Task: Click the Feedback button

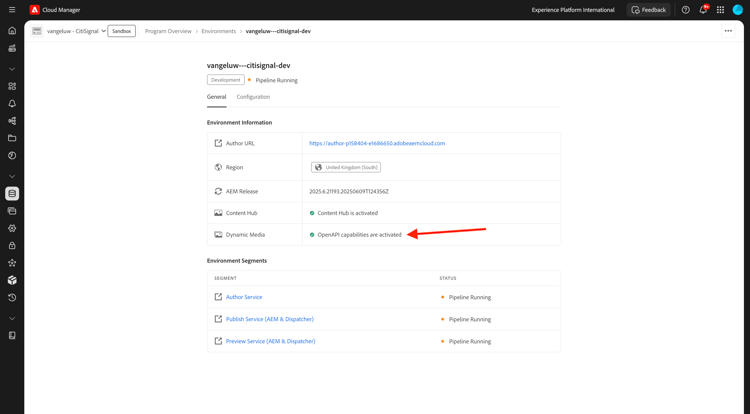Action: pos(648,10)
